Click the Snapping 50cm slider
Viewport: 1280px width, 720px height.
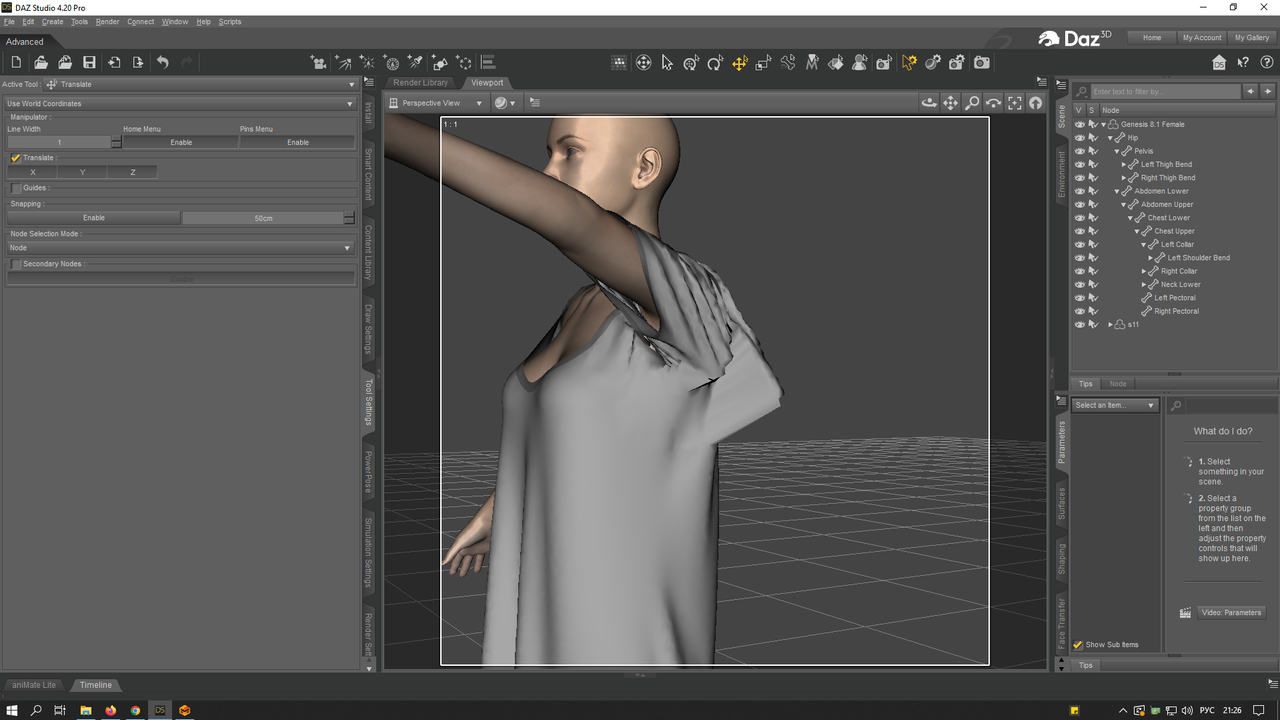click(263, 218)
